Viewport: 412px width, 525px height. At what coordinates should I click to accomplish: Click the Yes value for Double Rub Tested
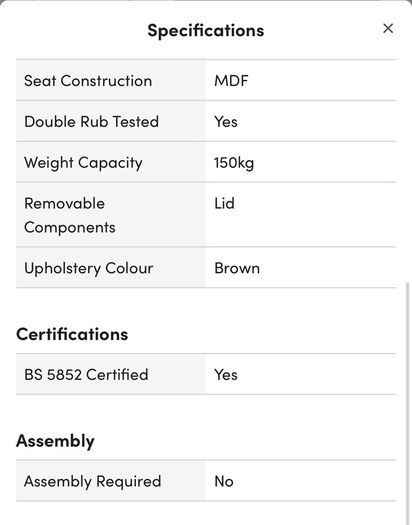(226, 122)
